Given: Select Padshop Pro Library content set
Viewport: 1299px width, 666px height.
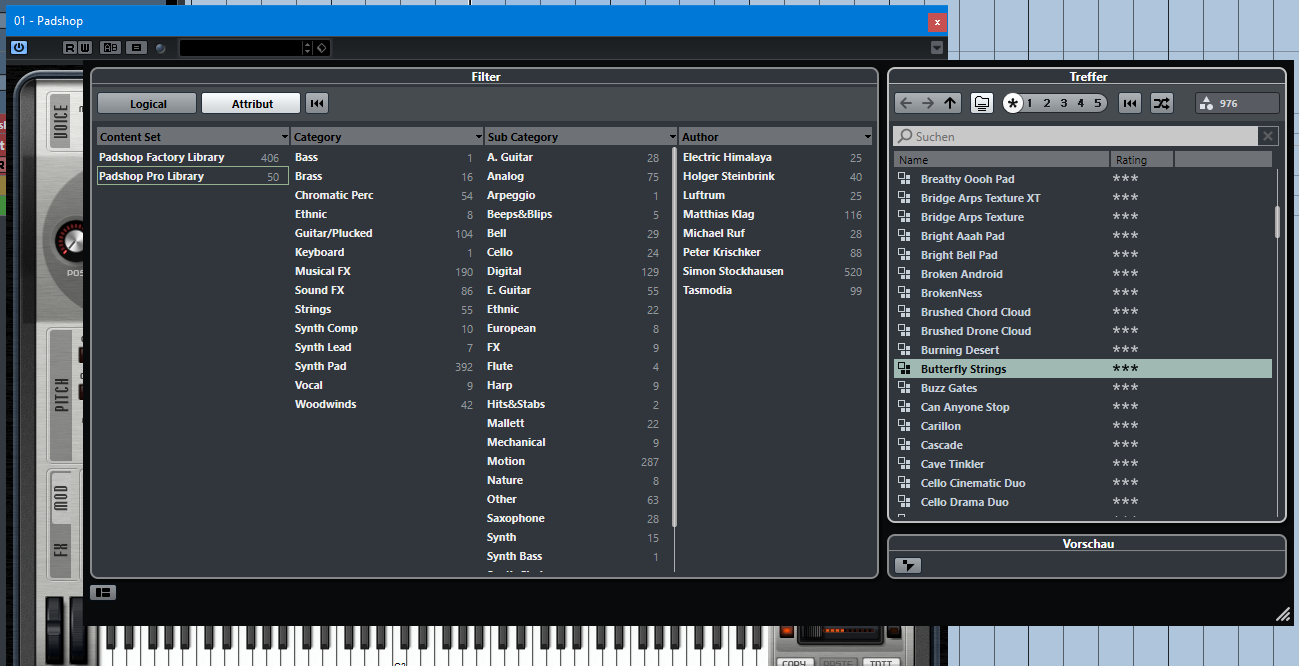Looking at the screenshot, I should [193, 176].
